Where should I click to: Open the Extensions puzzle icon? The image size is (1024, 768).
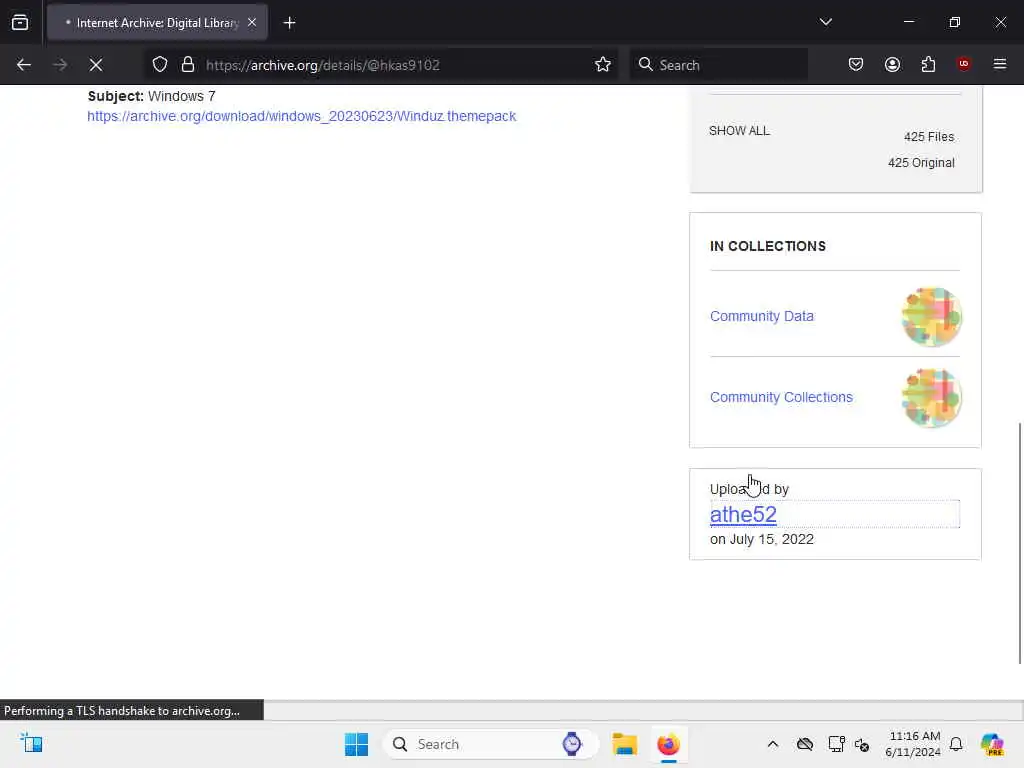(x=928, y=65)
